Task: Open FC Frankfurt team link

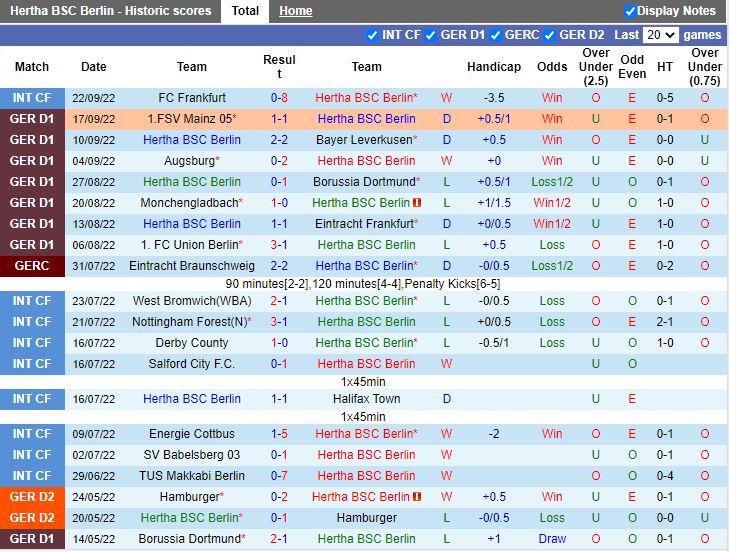Action: pos(192,98)
